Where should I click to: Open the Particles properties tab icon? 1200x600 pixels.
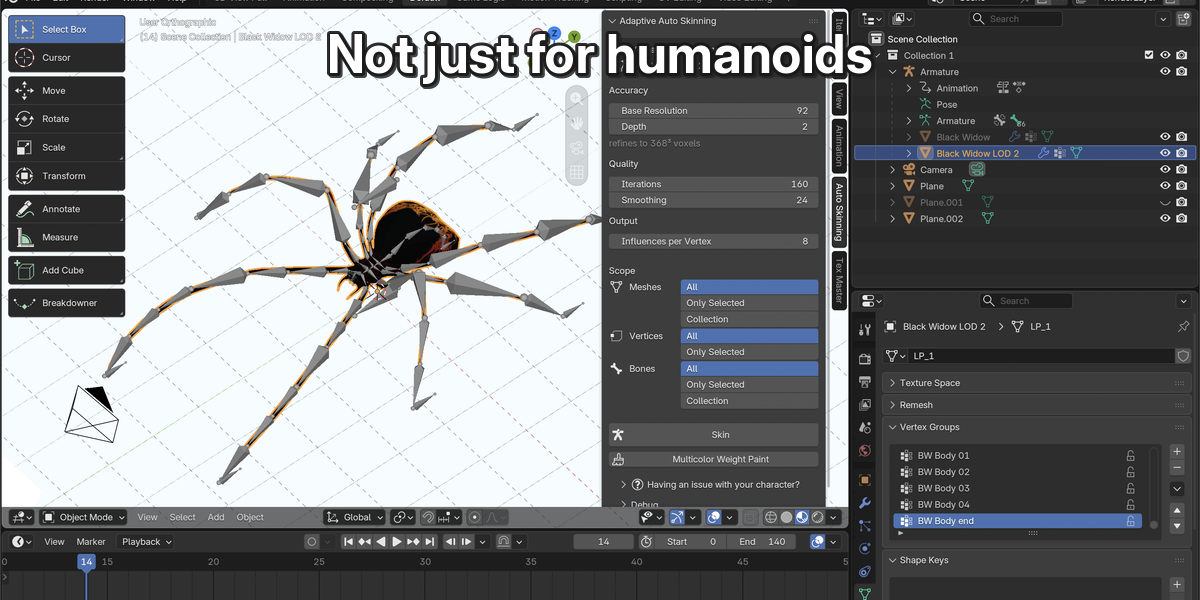[x=865, y=526]
